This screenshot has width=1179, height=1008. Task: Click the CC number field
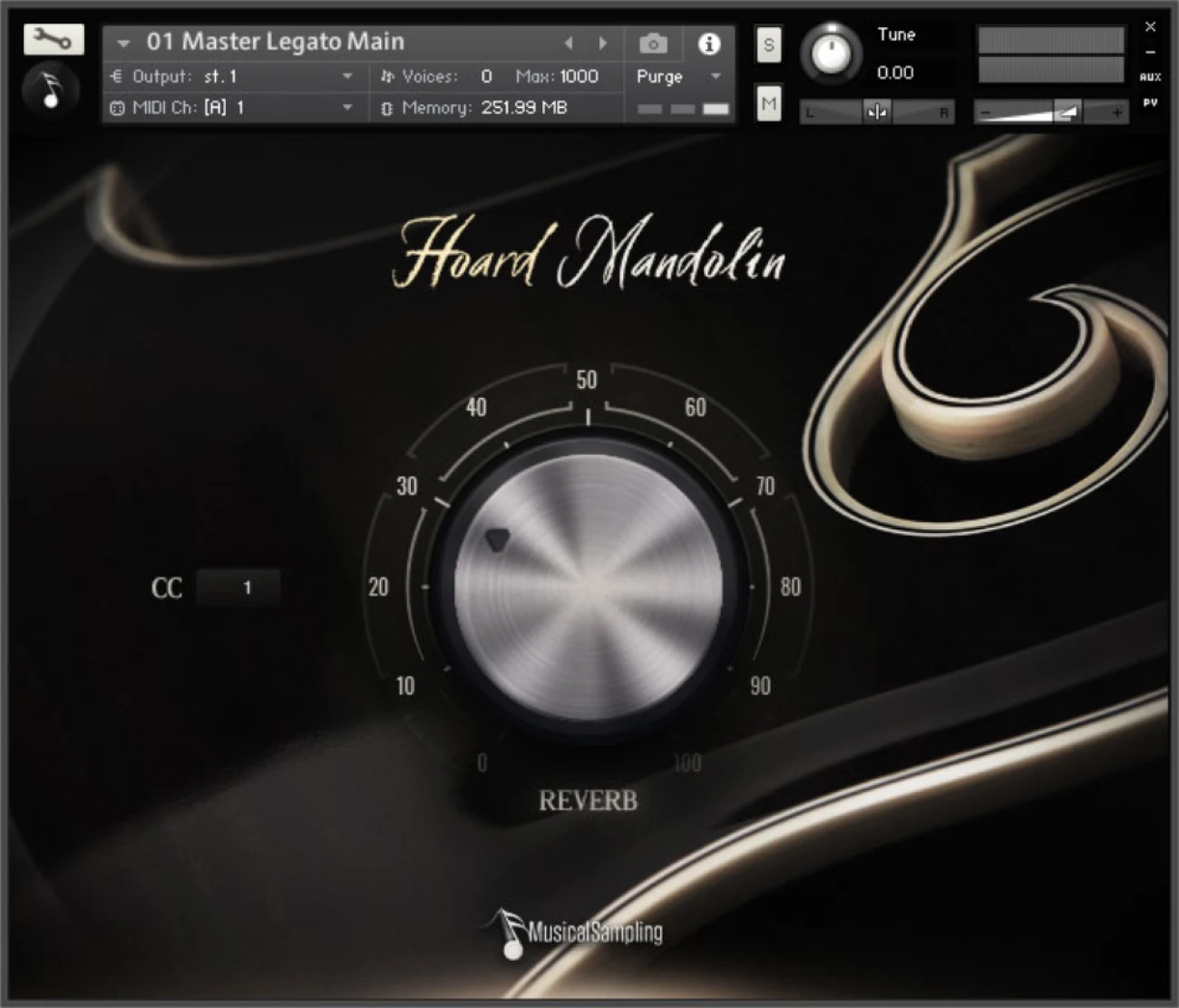[x=239, y=587]
